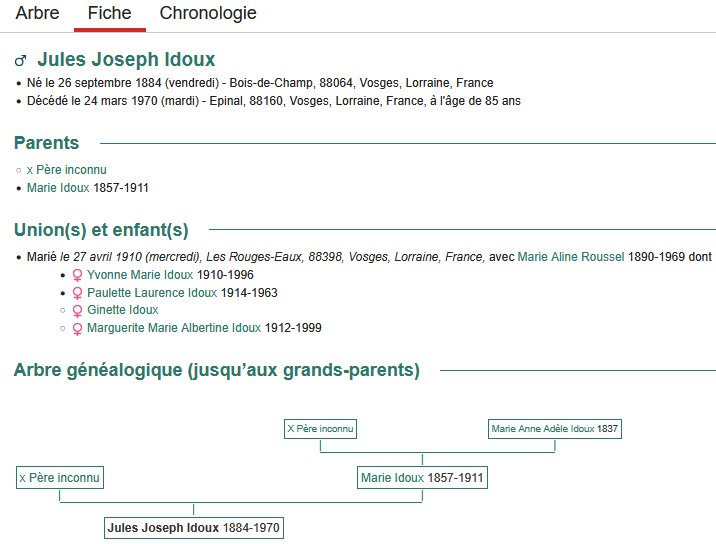Click the Jules Joseph Idoux page heading

[126, 60]
